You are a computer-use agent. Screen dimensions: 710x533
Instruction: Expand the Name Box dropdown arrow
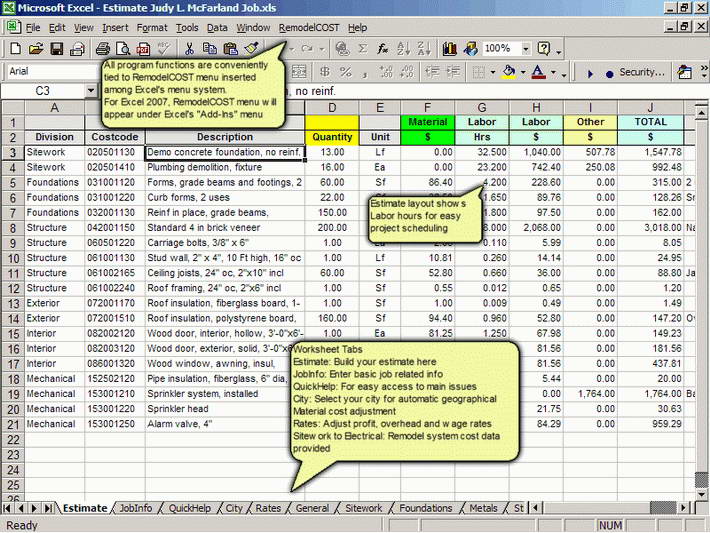pyautogui.click(x=91, y=91)
